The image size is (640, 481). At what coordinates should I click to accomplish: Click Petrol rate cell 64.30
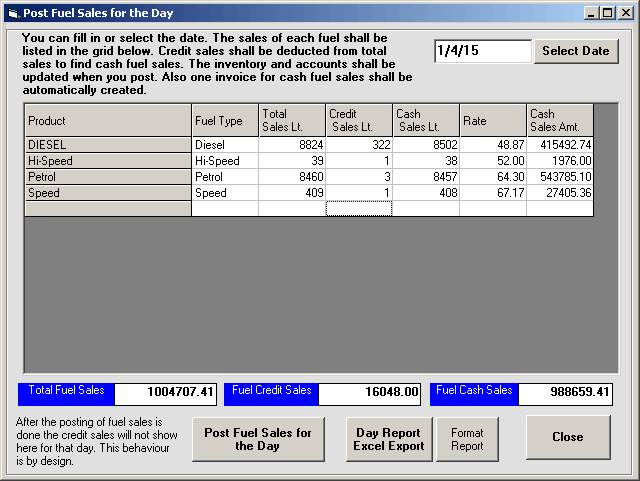coord(493,177)
